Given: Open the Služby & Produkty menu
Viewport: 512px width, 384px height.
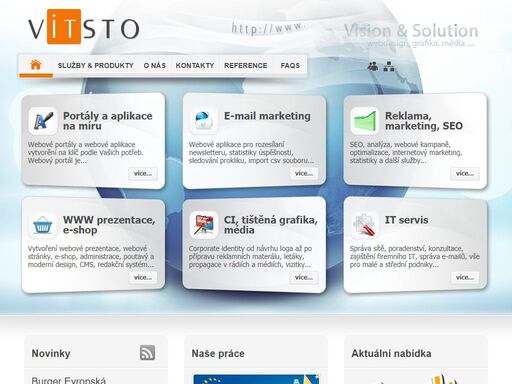Looking at the screenshot, I should (x=95, y=66).
